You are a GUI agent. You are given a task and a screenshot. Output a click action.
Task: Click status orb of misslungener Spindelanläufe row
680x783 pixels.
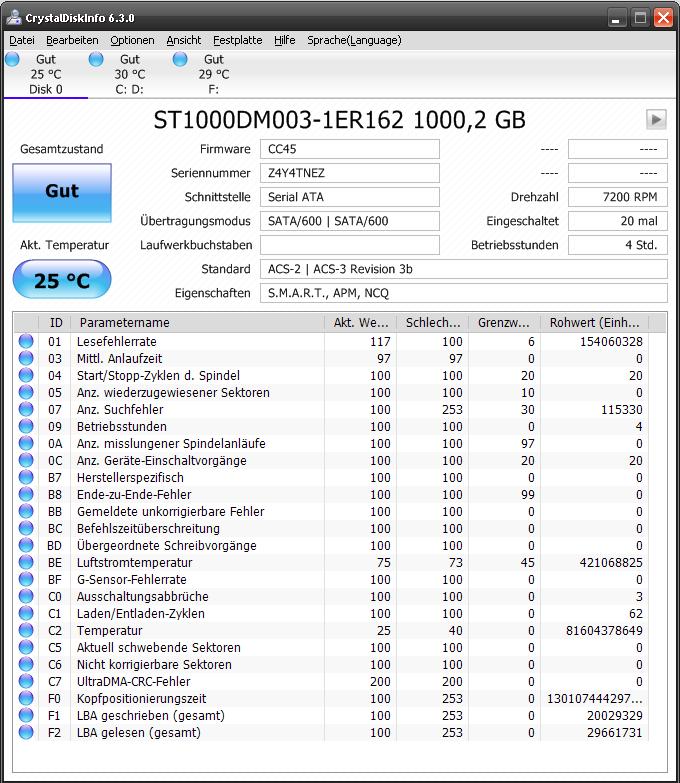(26, 443)
